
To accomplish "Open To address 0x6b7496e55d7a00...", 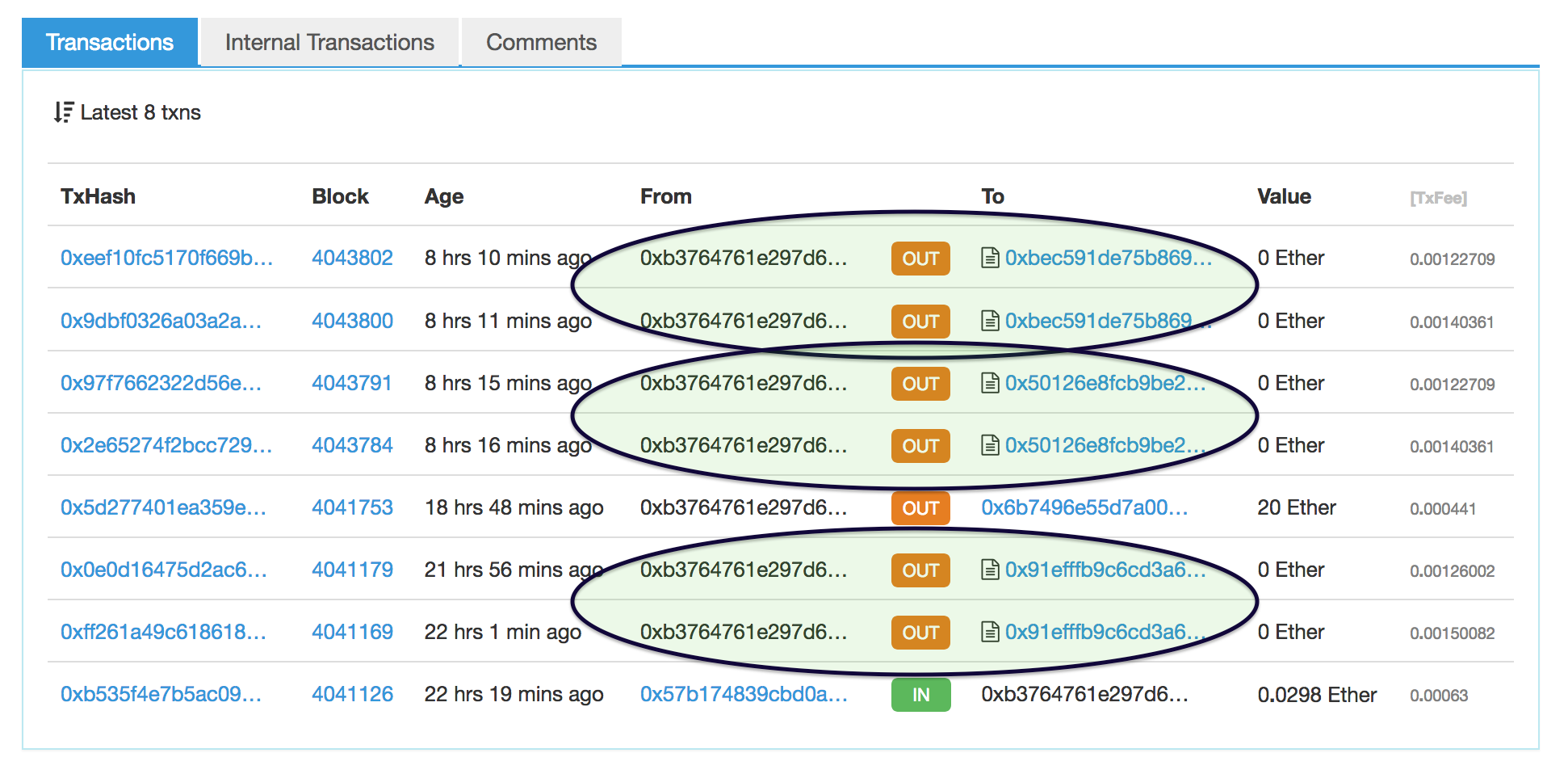I will [x=1084, y=507].
